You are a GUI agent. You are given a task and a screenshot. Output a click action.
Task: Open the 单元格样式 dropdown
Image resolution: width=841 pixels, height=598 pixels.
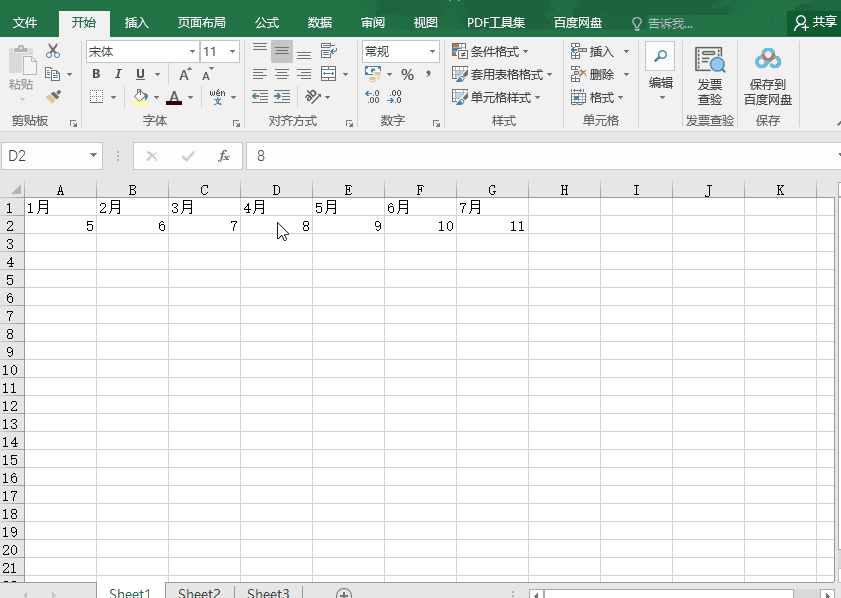click(x=496, y=97)
